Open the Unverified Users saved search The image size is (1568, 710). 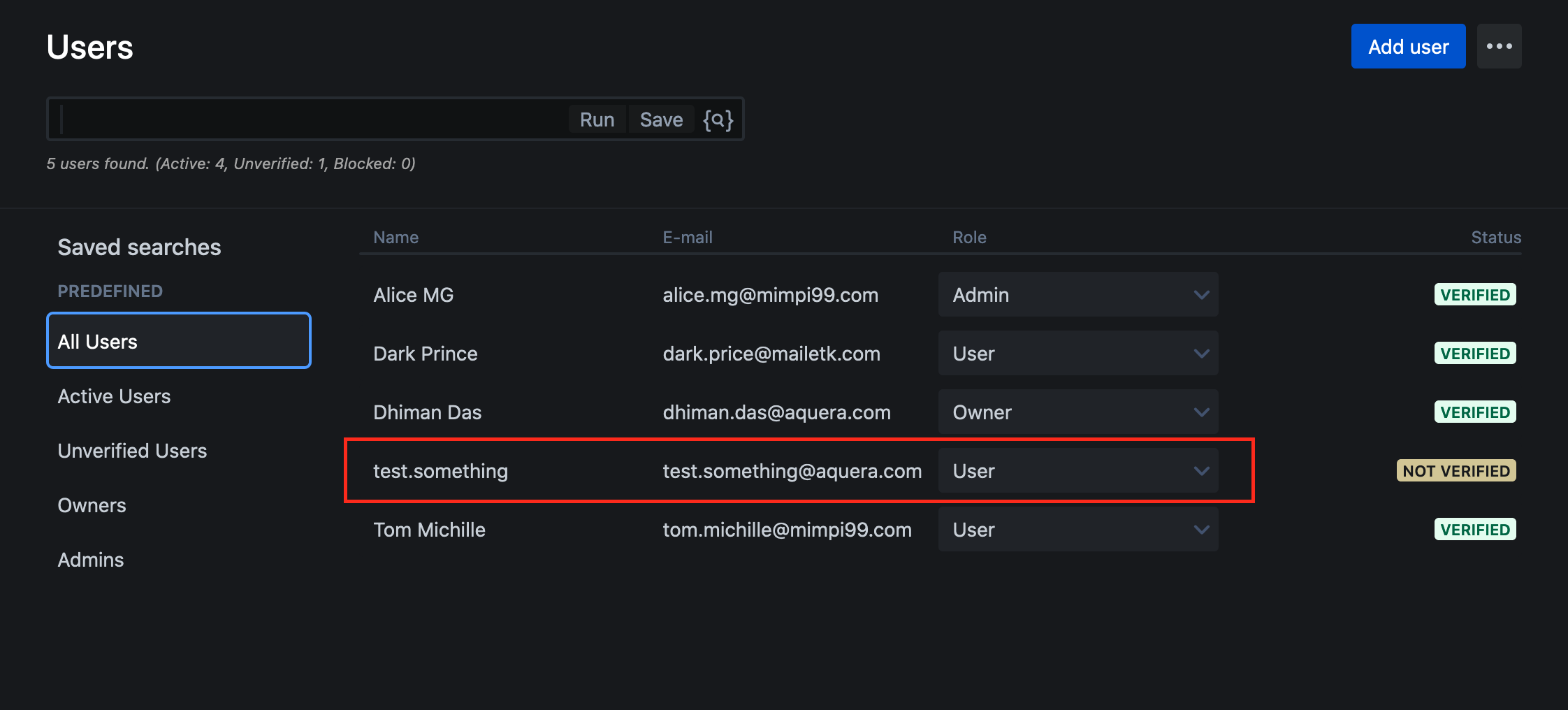(132, 451)
